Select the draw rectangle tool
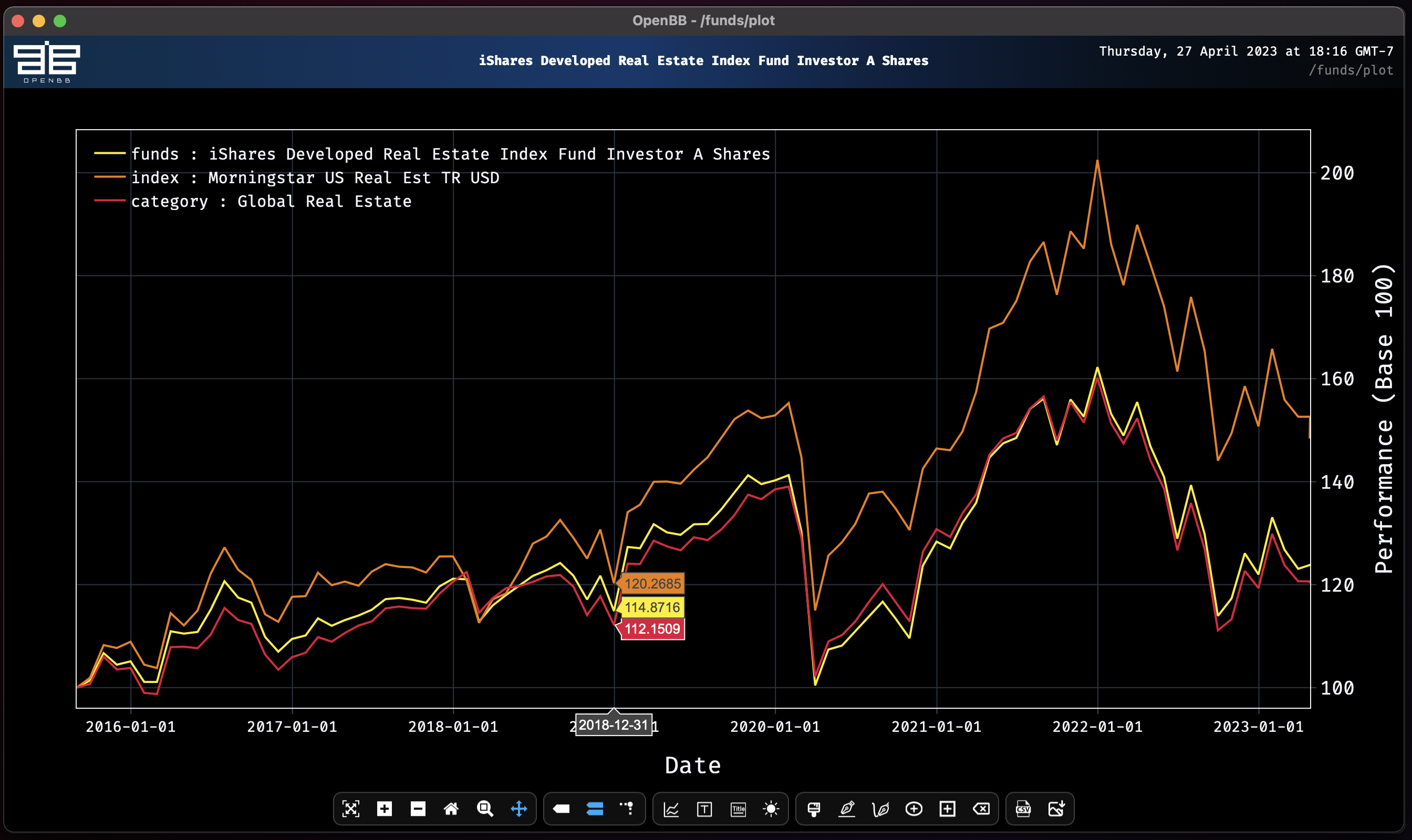Viewport: 1412px width, 840px height. coord(948,809)
